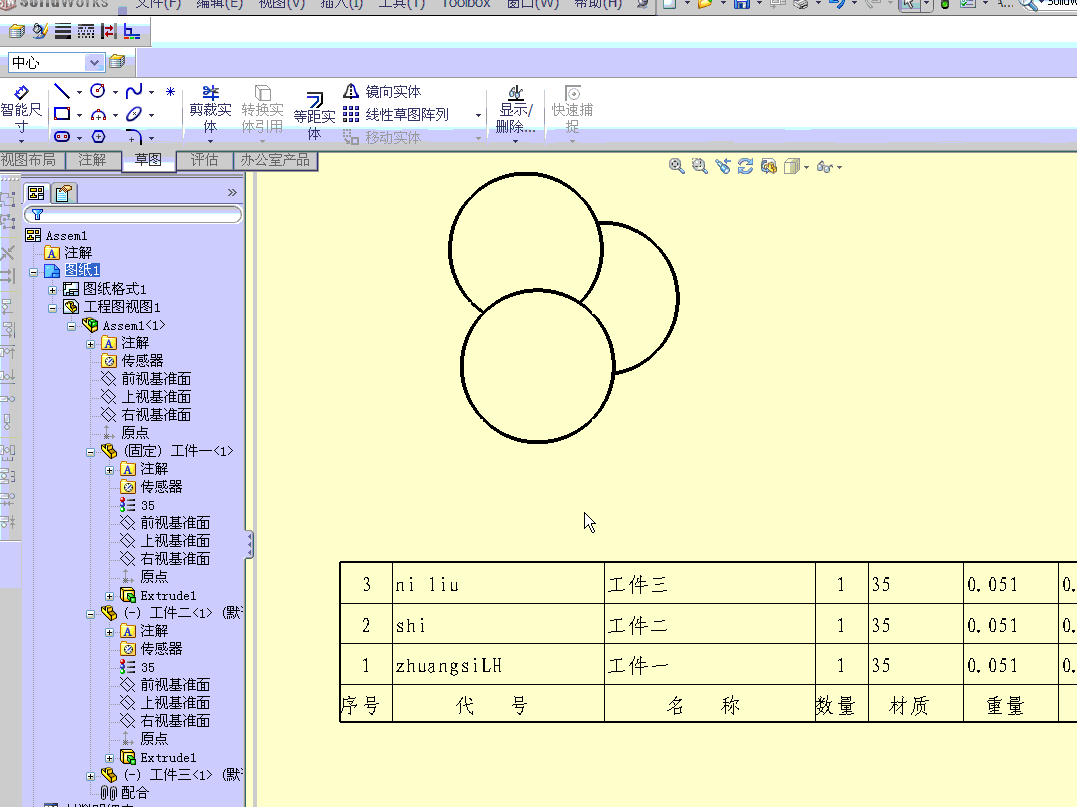Click the Zoom to Area icon
This screenshot has width=1077, height=807.
pos(699,166)
